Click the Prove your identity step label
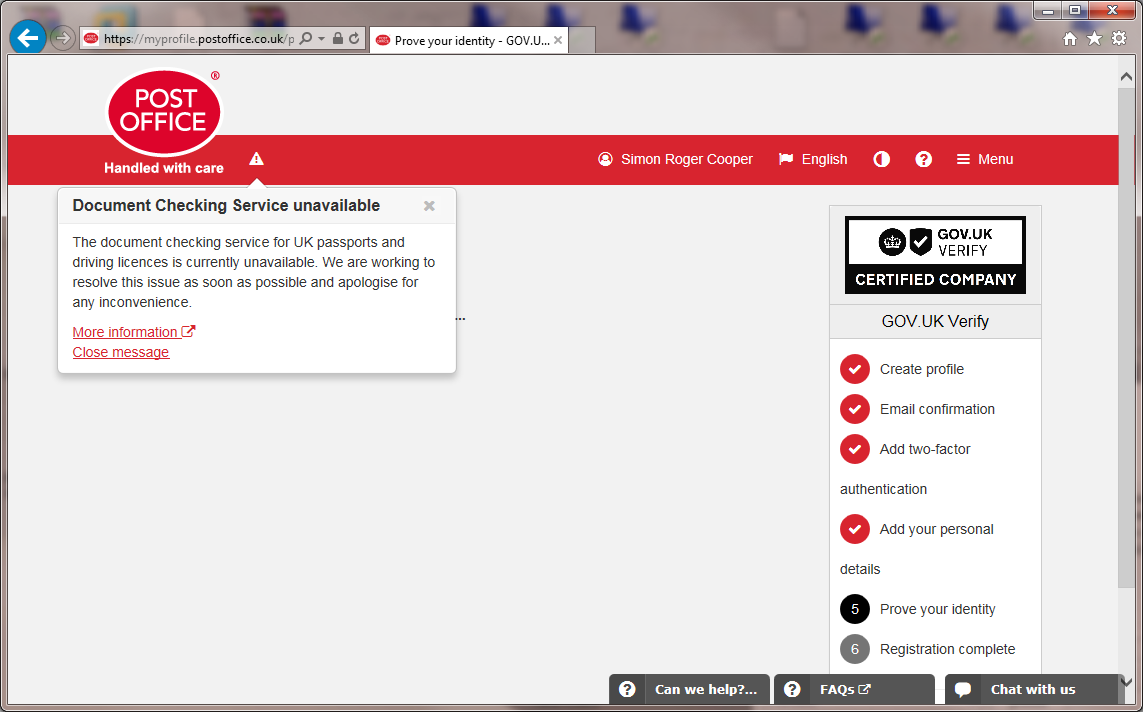Image resolution: width=1143 pixels, height=712 pixels. 937,609
